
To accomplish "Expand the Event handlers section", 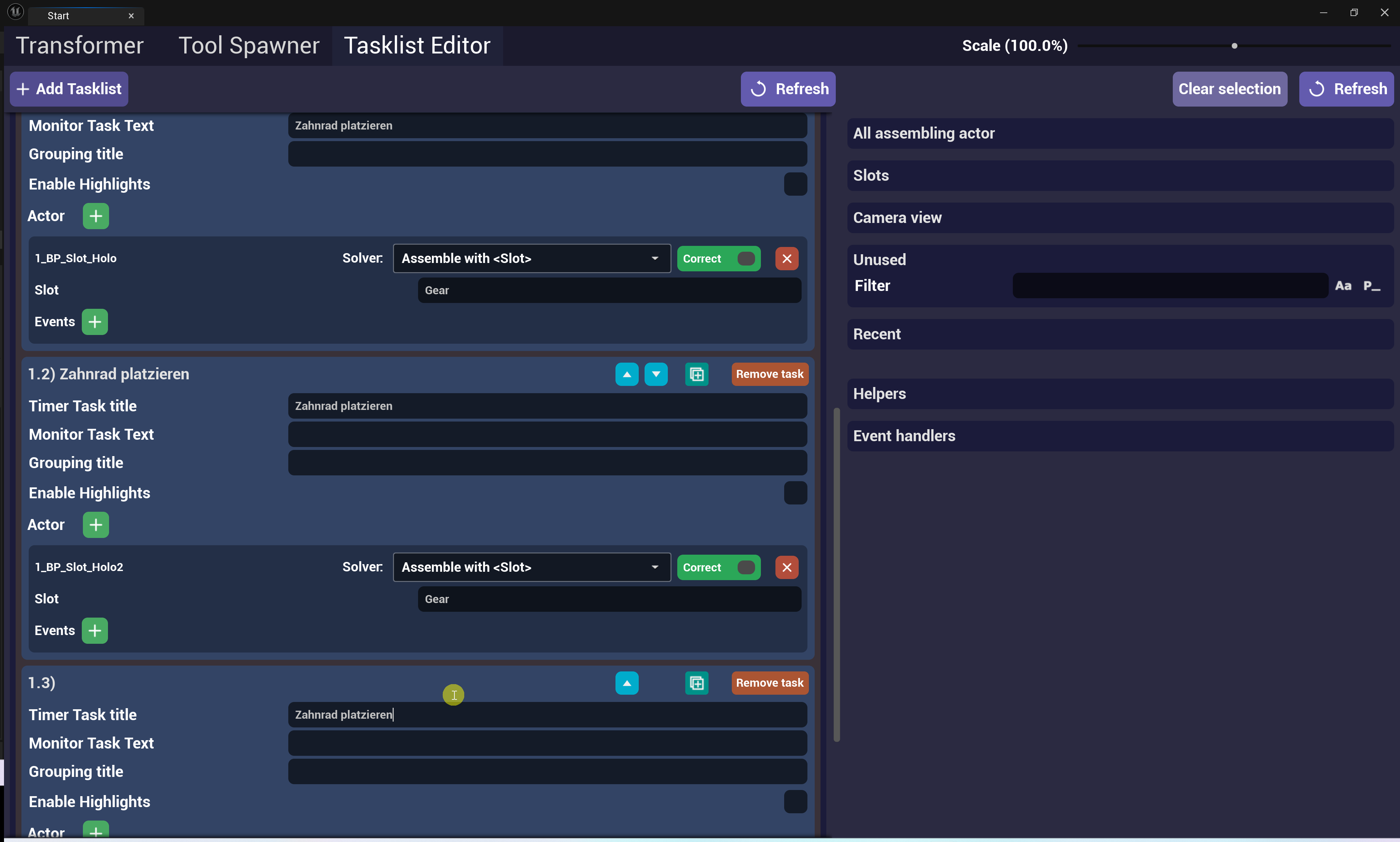I will coord(1120,436).
